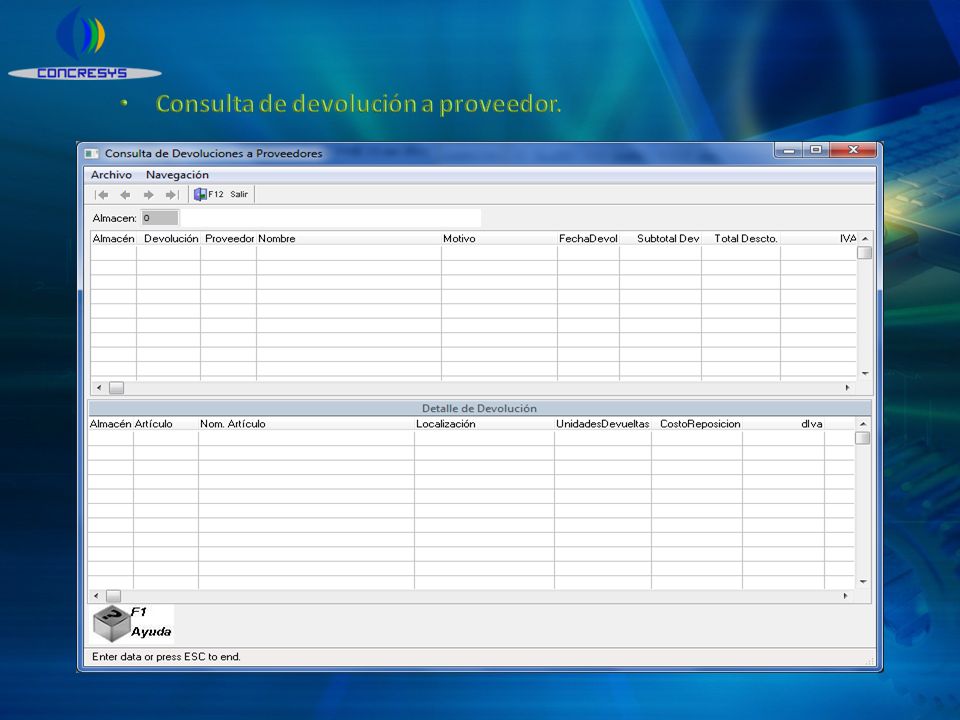The image size is (960, 720).
Task: Open the Archivo menu
Action: click(111, 175)
